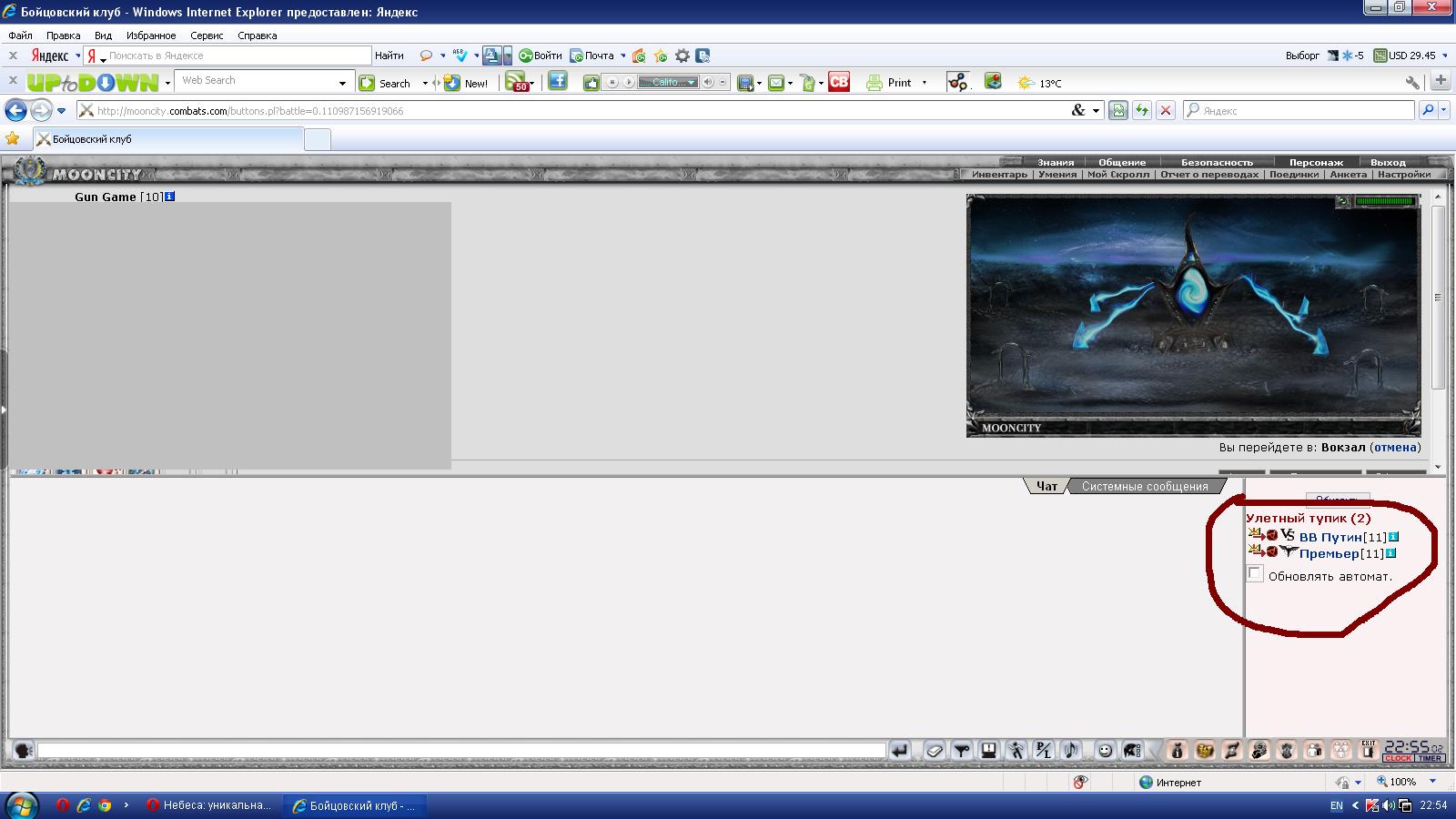
Task: Open the smiley emoticons icon
Action: pyautogui.click(x=1105, y=751)
